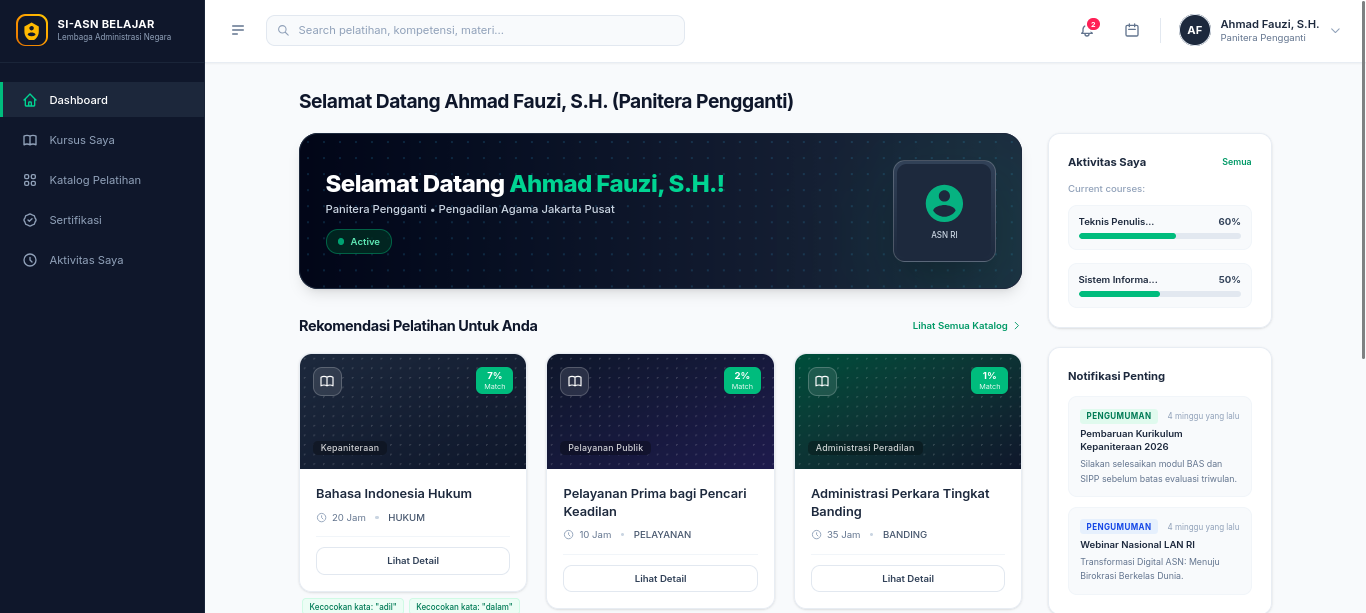Viewport: 1366px width, 613px height.
Task: Open the calendar icon in header
Action: (x=1132, y=30)
